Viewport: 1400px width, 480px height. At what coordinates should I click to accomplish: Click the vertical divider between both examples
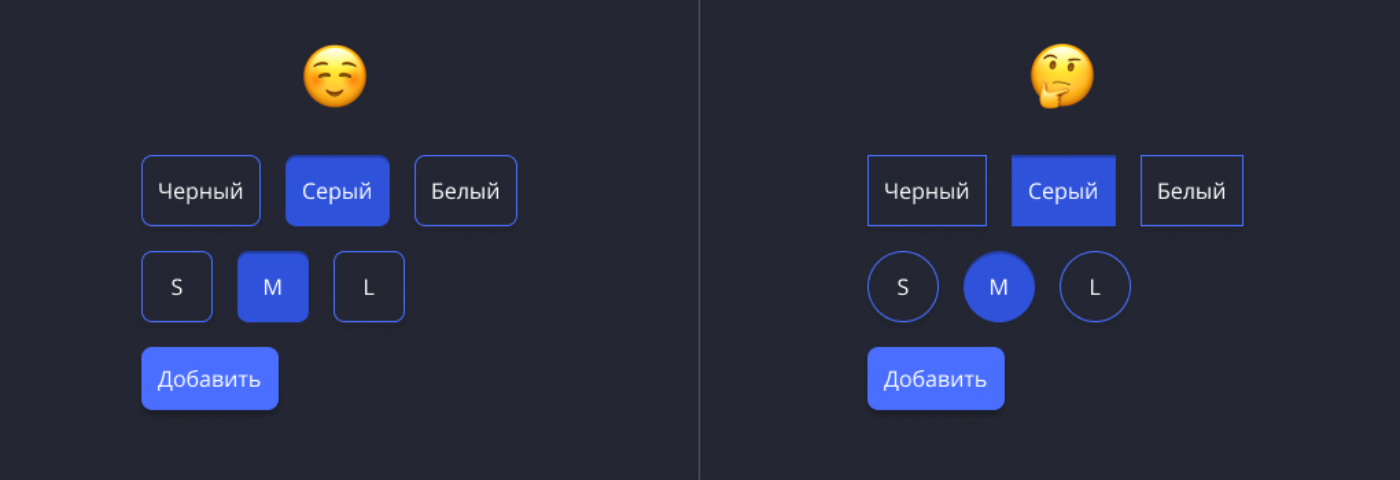[699, 240]
